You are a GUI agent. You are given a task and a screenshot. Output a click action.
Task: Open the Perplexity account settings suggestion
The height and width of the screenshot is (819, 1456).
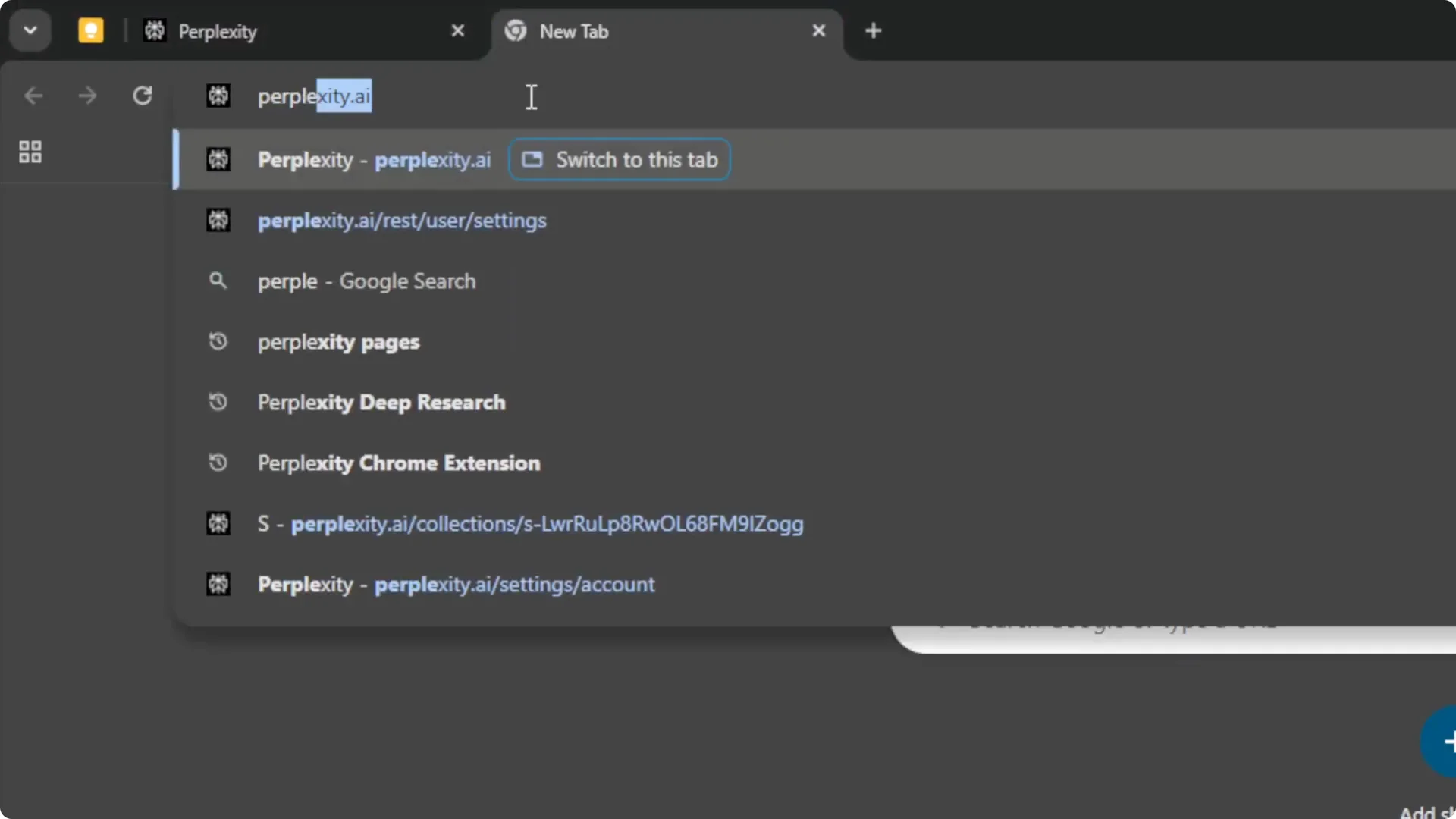pyautogui.click(x=455, y=584)
